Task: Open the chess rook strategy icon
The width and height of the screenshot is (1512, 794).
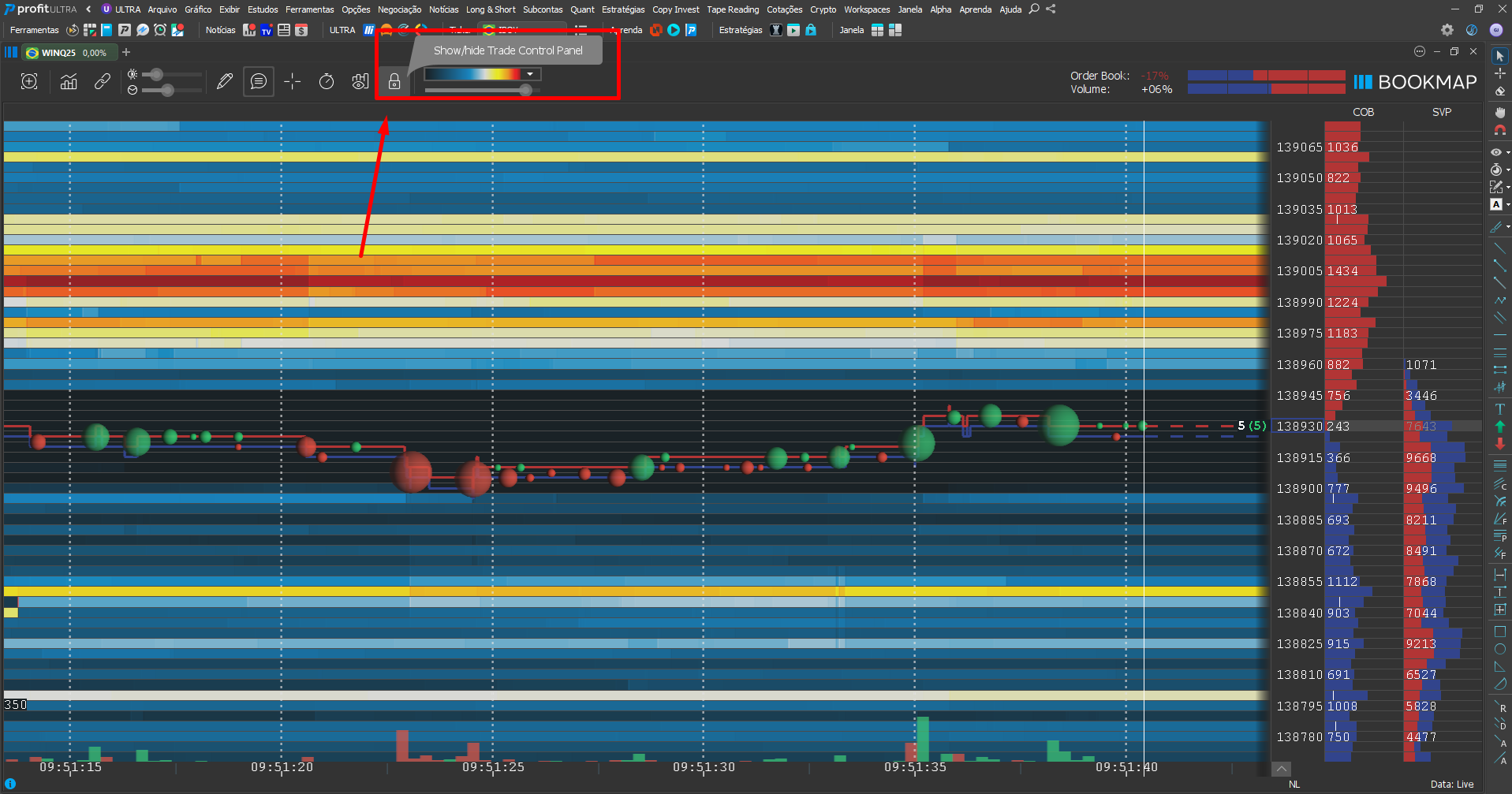Action: click(x=776, y=30)
